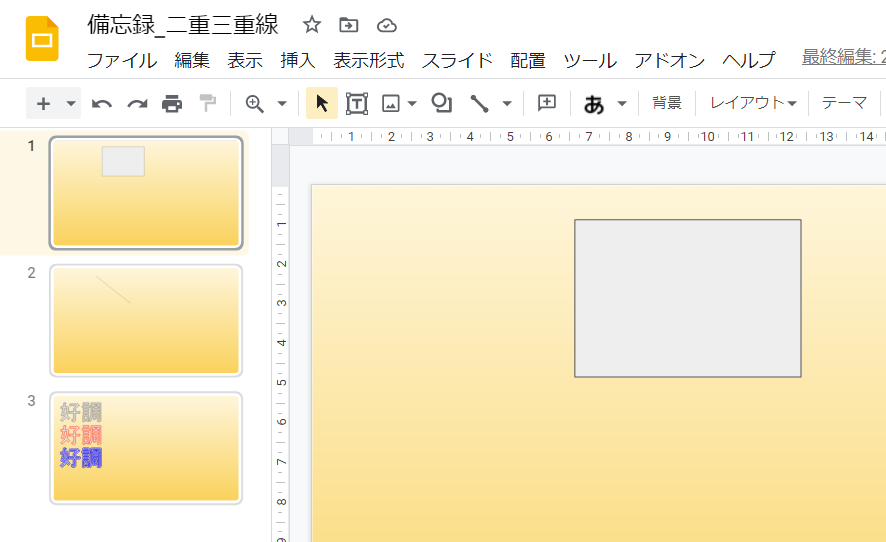The width and height of the screenshot is (886, 542).
Task: Open the 配置 menu
Action: 528,60
